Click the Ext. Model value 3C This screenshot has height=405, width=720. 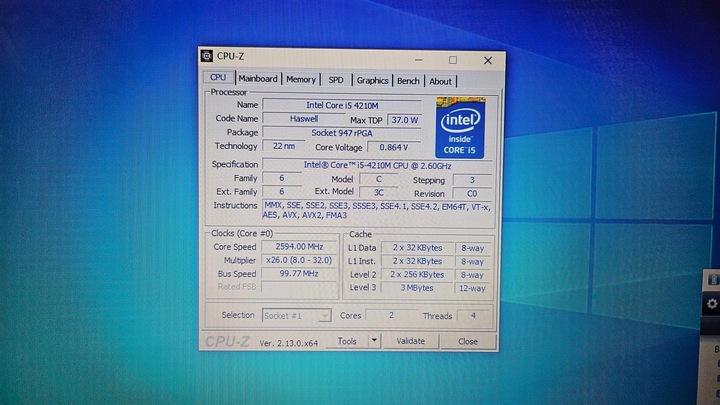[378, 192]
